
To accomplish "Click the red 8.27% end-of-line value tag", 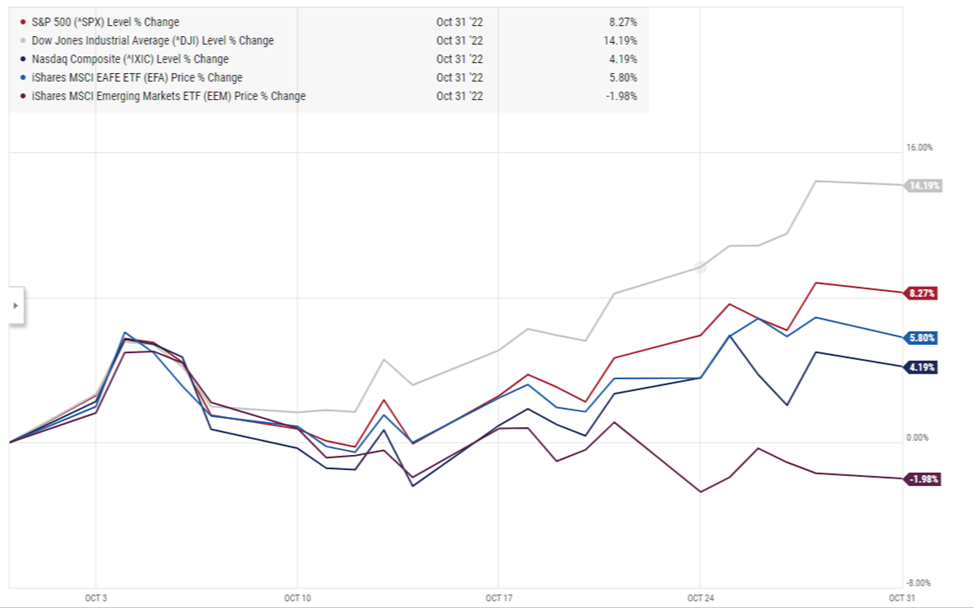I will coord(921,293).
